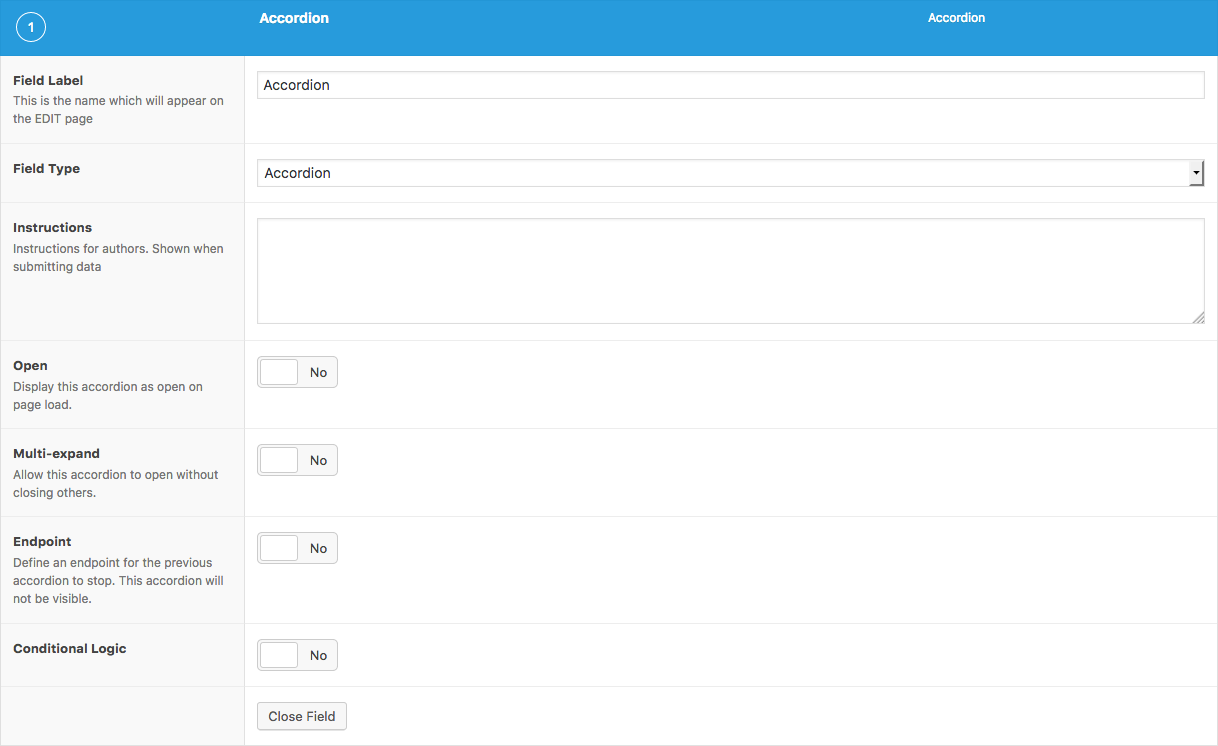This screenshot has height=746, width=1218.
Task: Click the arrow on the Field Type select
Action: pos(1196,173)
